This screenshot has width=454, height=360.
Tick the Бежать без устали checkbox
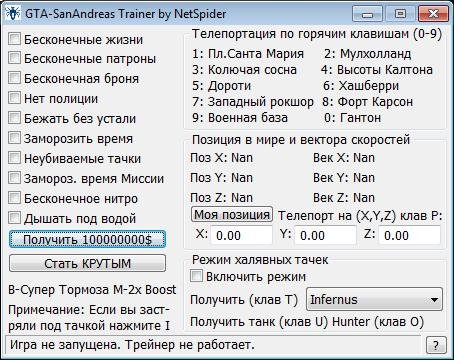pyautogui.click(x=14, y=118)
